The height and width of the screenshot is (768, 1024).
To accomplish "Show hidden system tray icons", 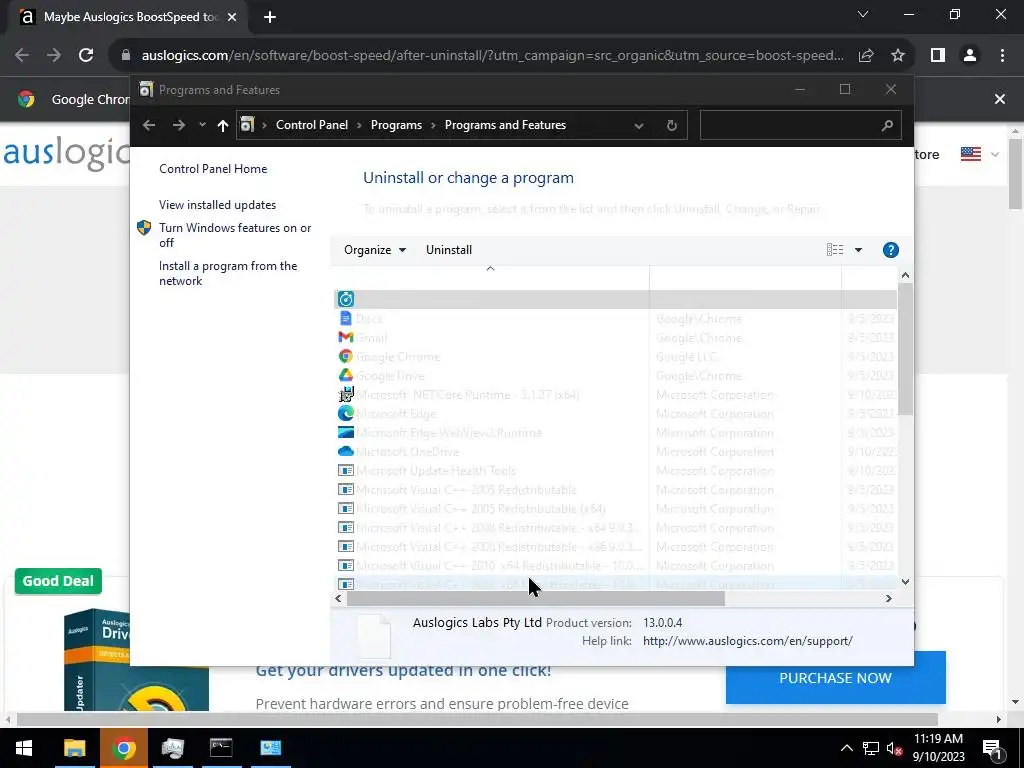I will pyautogui.click(x=846, y=748).
